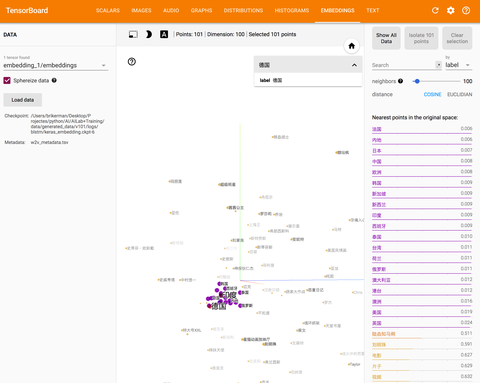This screenshot has height=383, width=480.
Task: Click the Show All Data button
Action: point(386,38)
